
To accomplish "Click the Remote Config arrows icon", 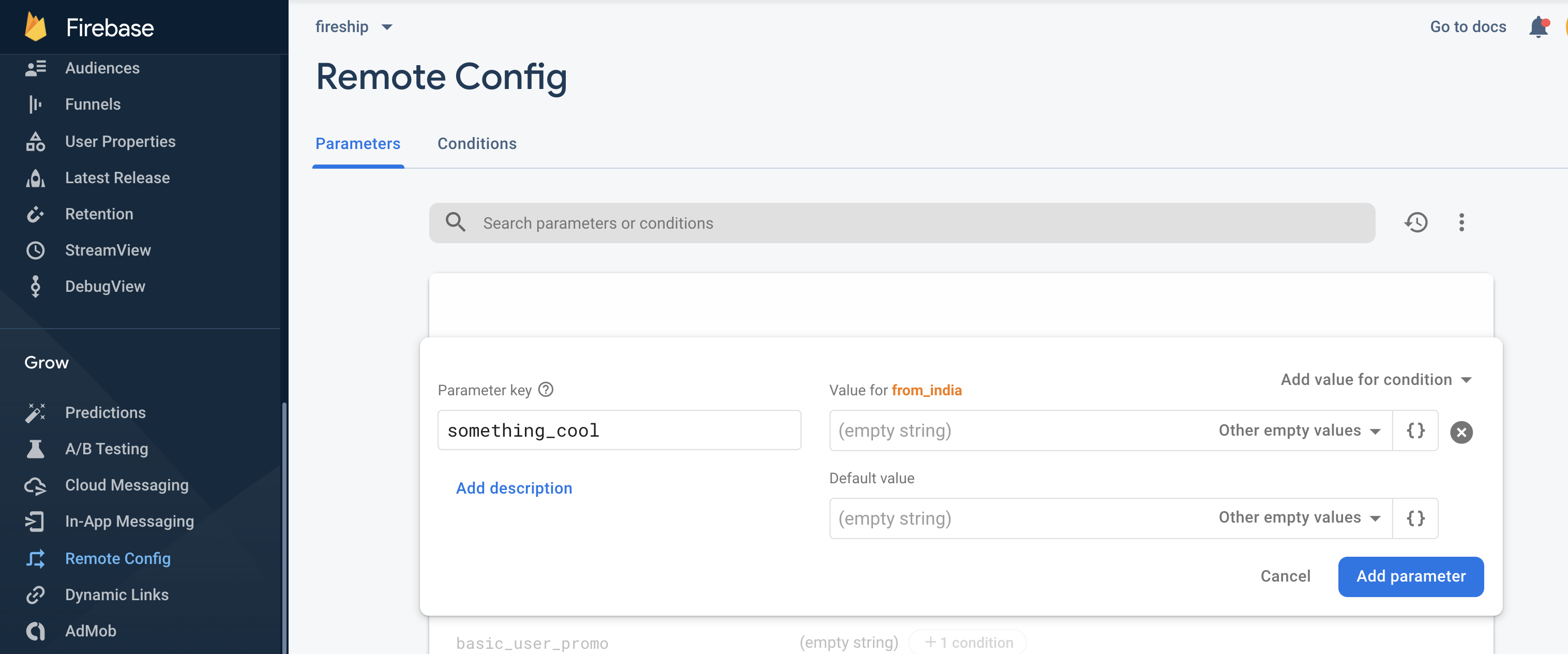I will pos(35,558).
